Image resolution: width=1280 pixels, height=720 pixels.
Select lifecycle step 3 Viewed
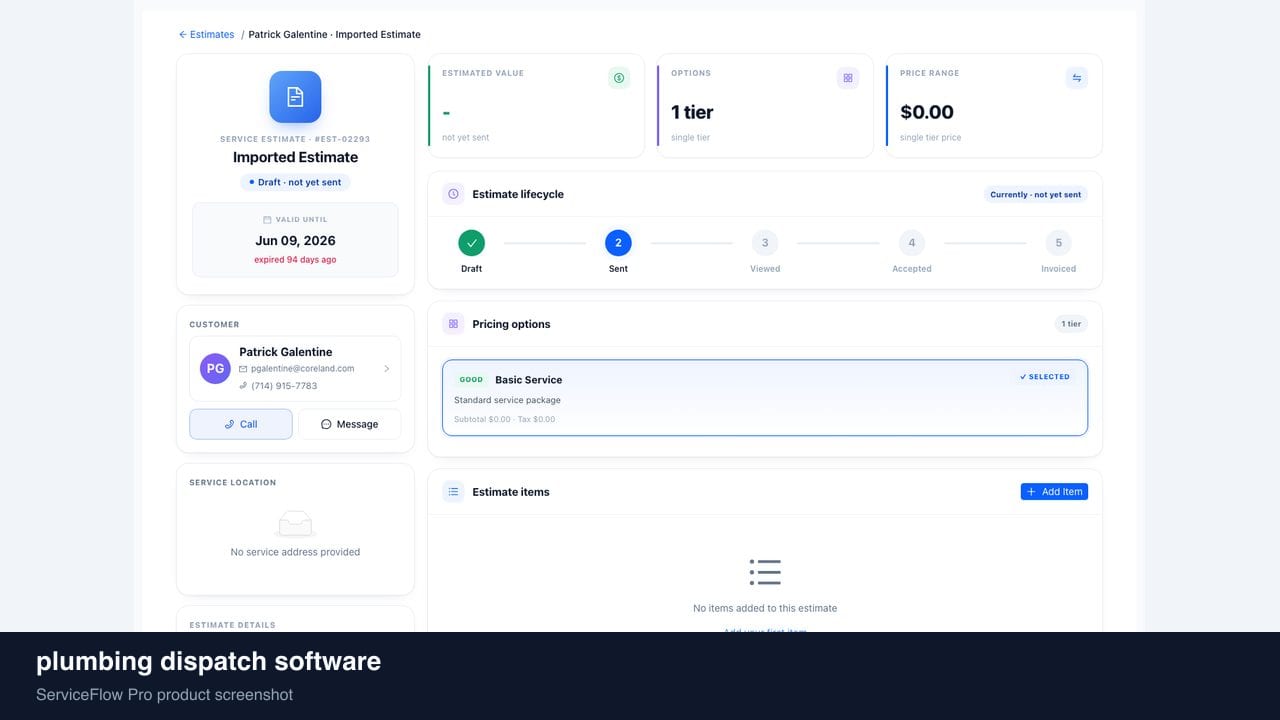pos(765,243)
